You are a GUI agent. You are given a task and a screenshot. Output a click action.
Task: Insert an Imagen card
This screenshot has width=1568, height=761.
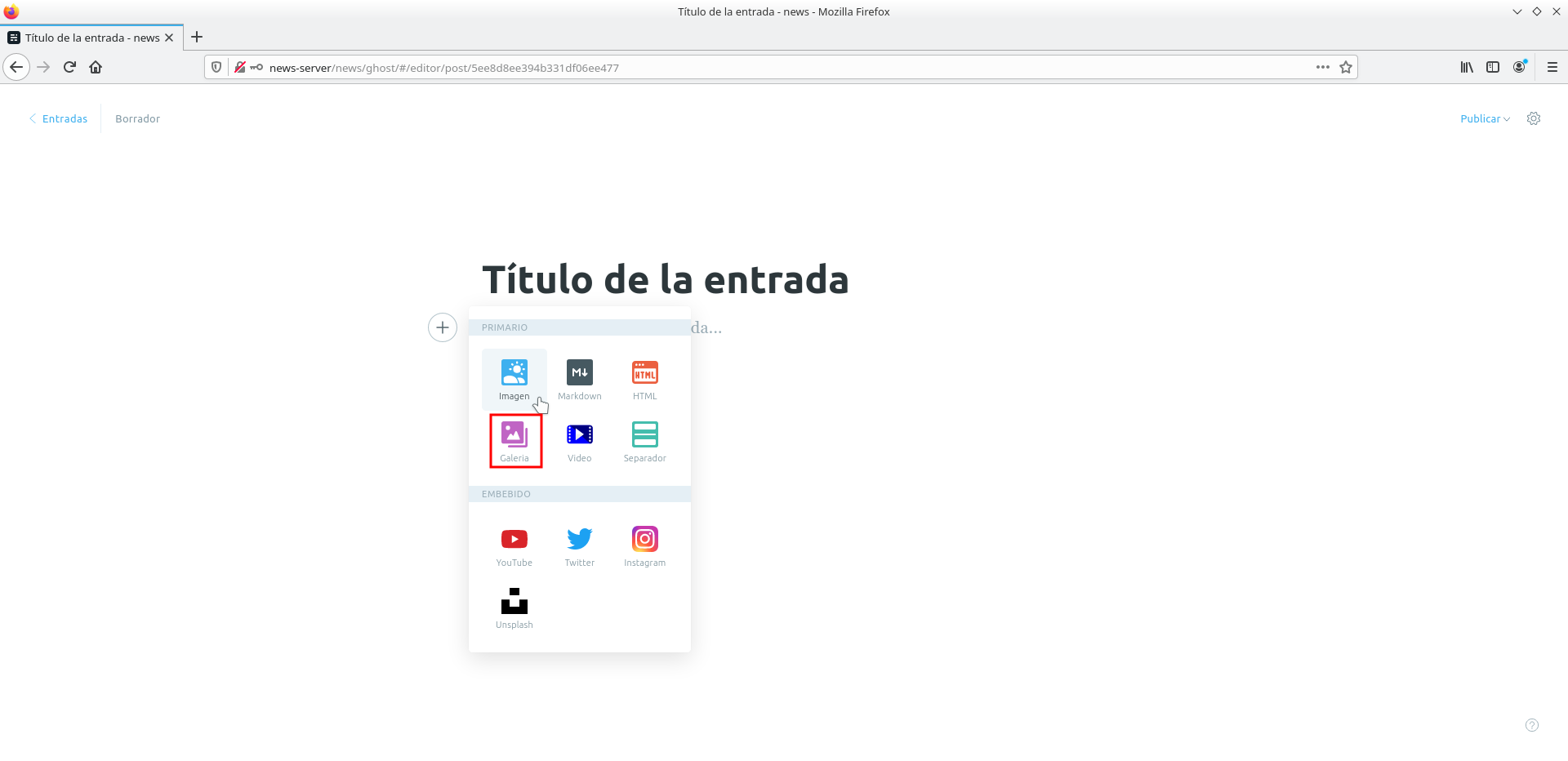[x=514, y=378]
